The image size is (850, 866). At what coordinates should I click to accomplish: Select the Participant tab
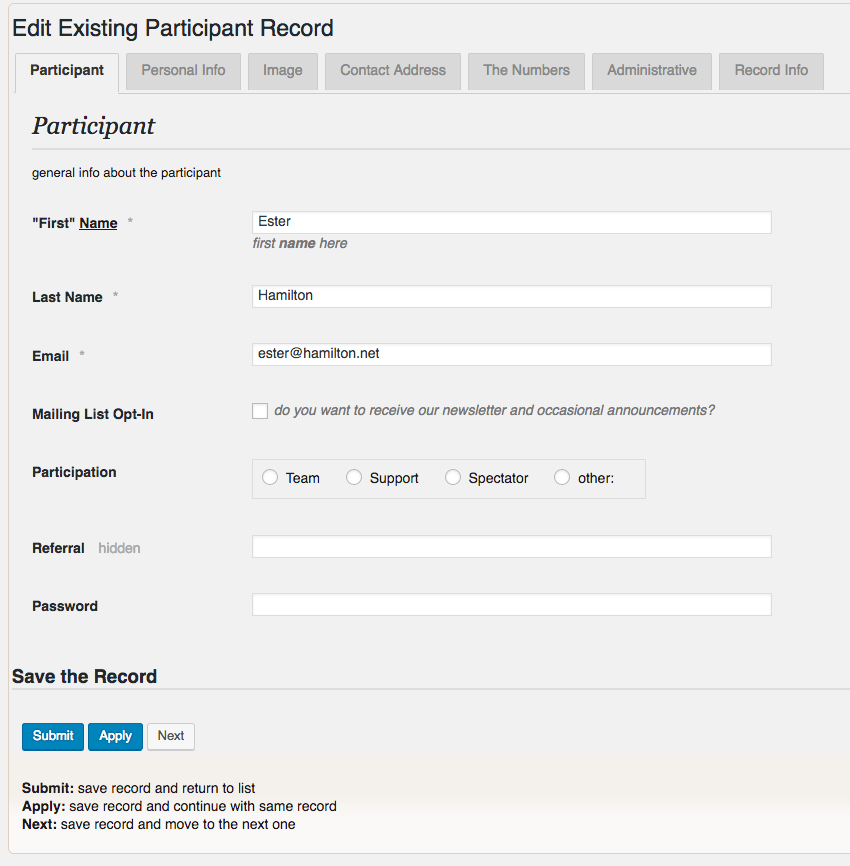pos(66,70)
